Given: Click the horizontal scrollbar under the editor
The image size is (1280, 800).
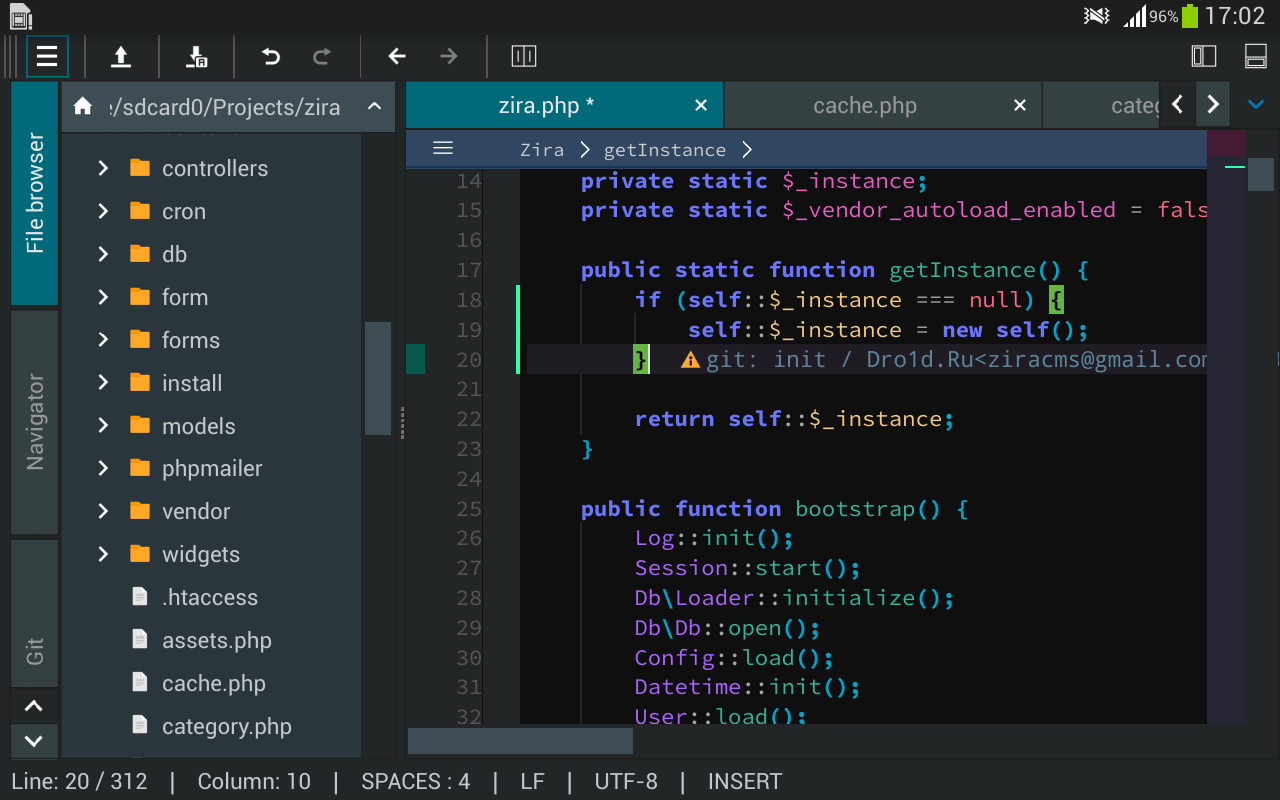Looking at the screenshot, I should point(520,741).
